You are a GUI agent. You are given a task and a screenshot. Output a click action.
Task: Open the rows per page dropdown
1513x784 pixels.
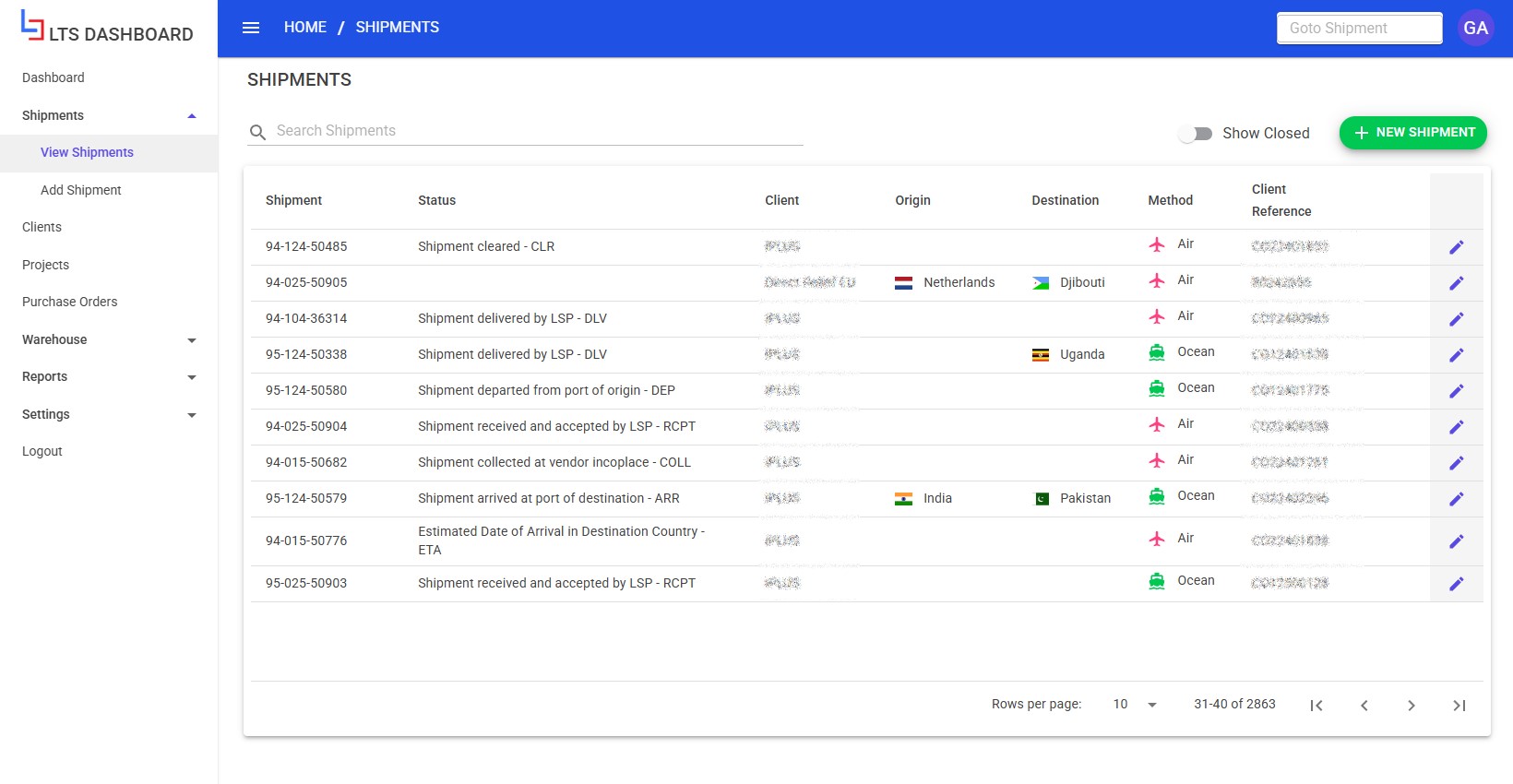1135,705
